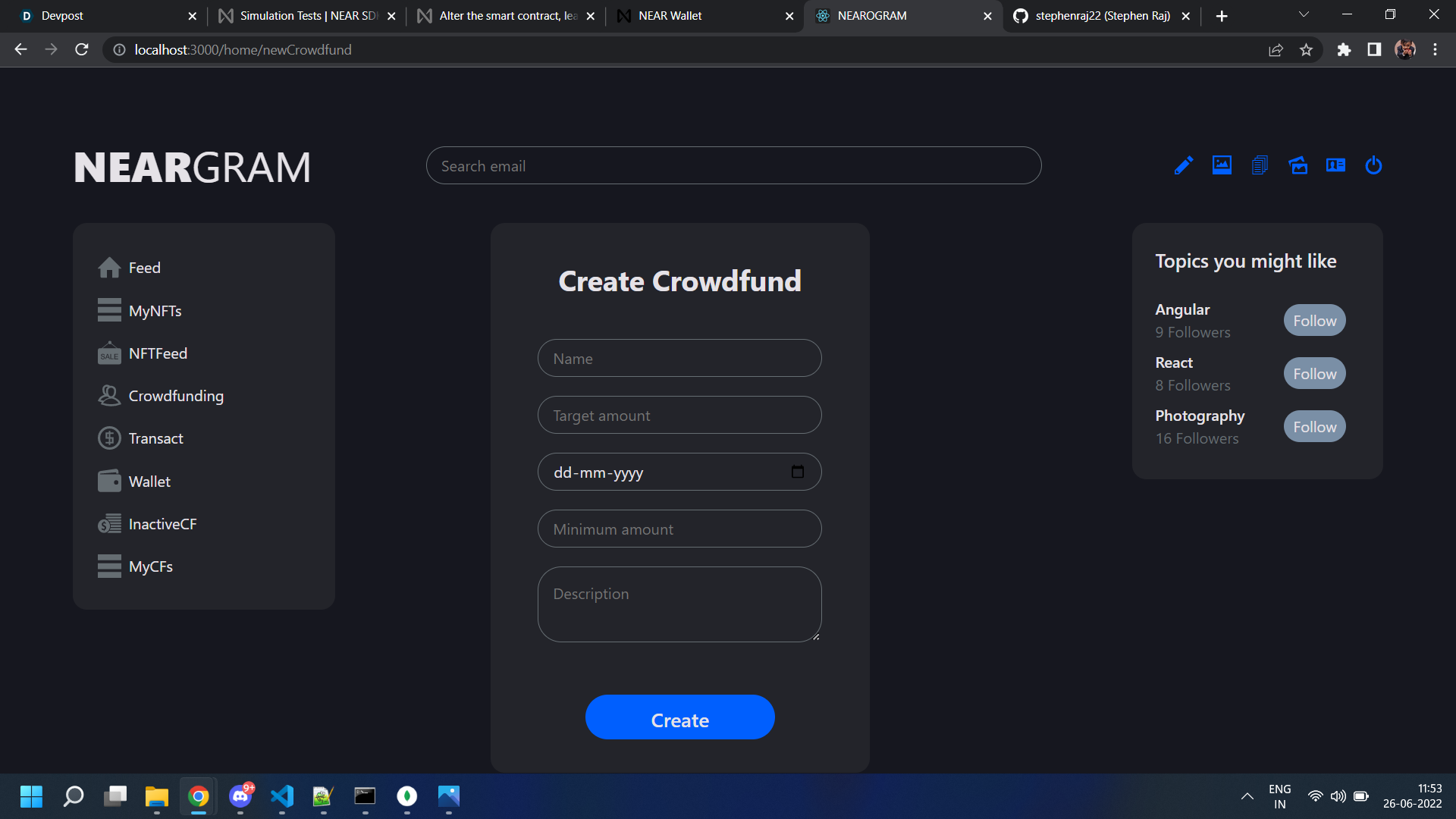Image resolution: width=1456 pixels, height=819 pixels.
Task: Click the Target amount field
Action: (x=679, y=416)
